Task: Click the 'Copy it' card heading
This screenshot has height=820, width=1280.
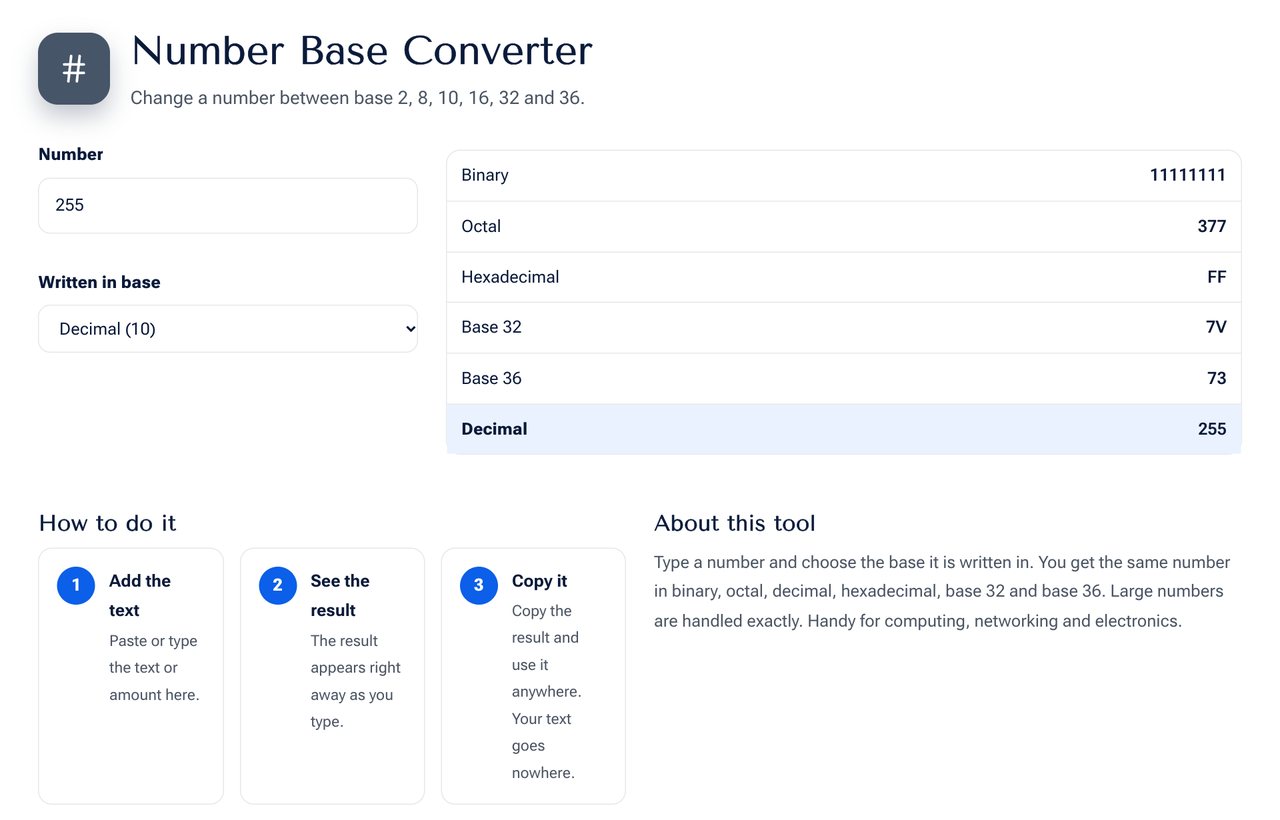Action: pos(539,581)
